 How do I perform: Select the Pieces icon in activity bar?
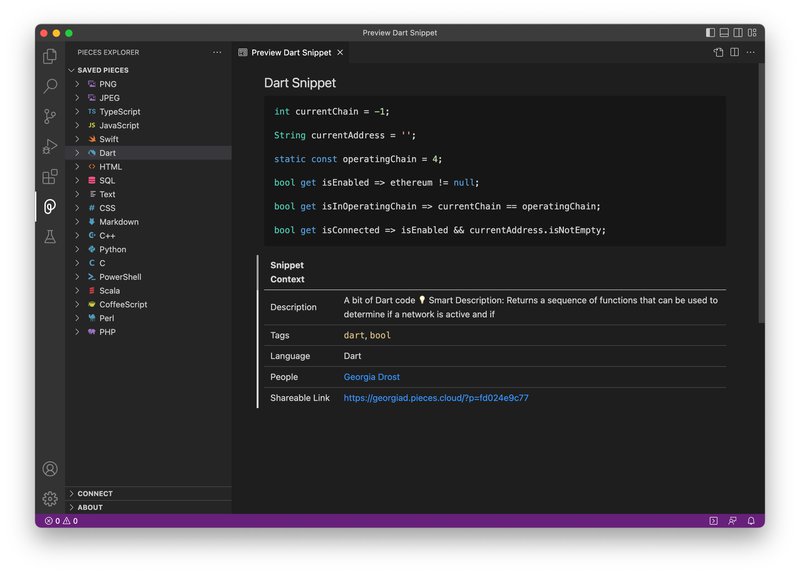(x=50, y=207)
